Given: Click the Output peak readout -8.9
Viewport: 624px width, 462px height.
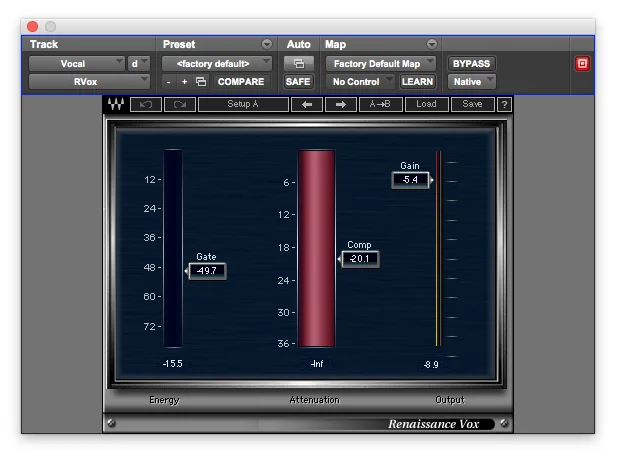Looking at the screenshot, I should [431, 365].
